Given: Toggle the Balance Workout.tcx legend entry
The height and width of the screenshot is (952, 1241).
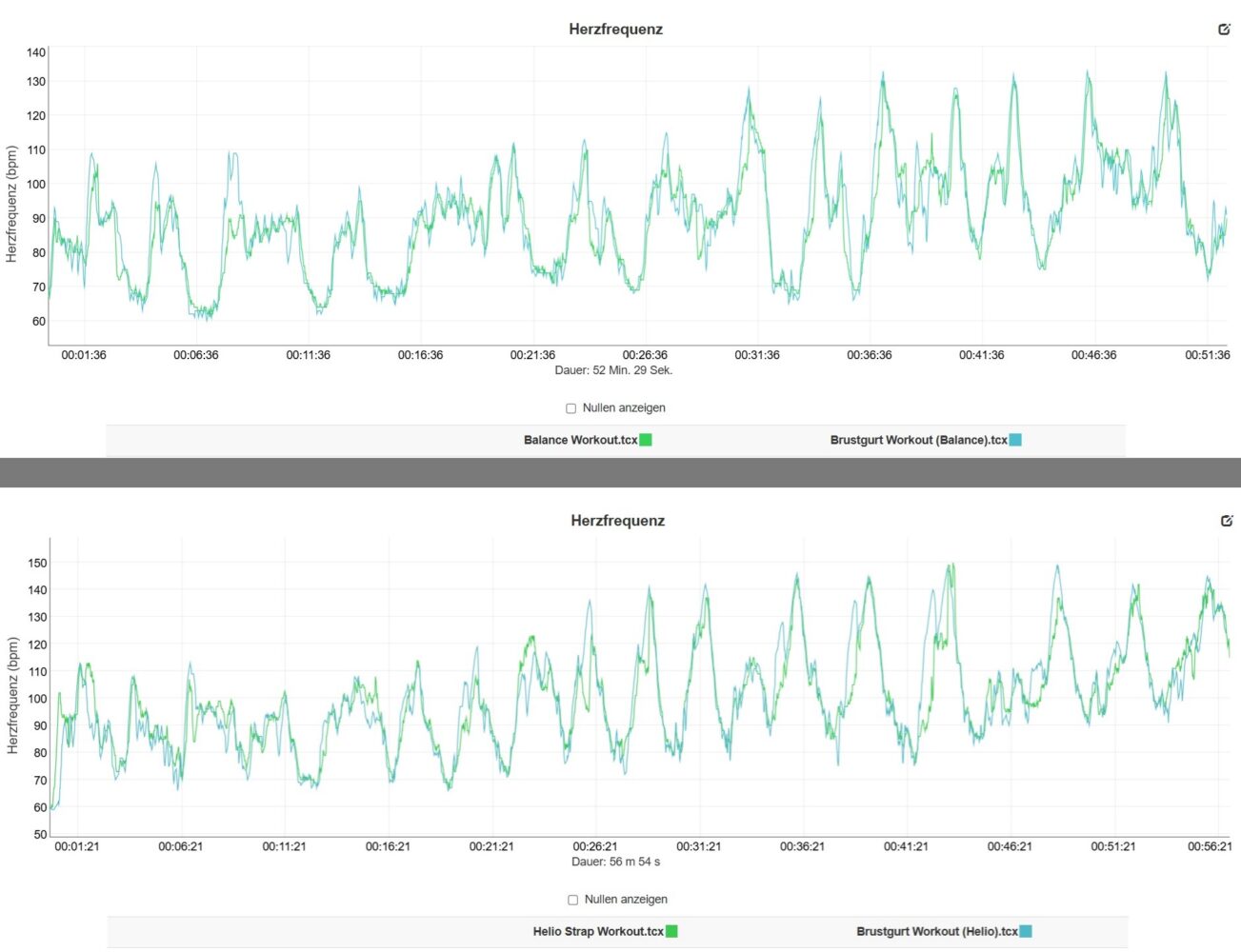Looking at the screenshot, I should 580,440.
